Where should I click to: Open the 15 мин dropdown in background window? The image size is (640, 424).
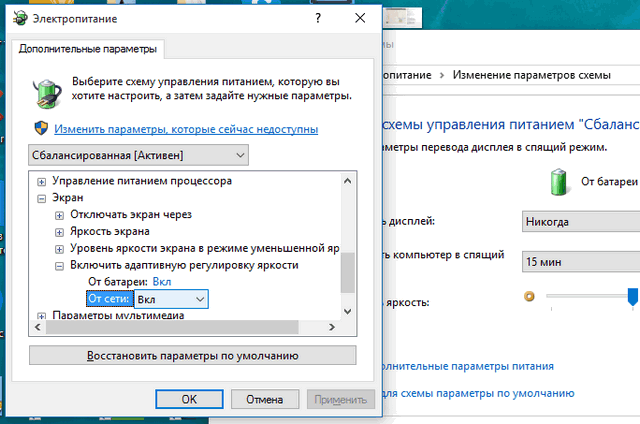(x=581, y=262)
